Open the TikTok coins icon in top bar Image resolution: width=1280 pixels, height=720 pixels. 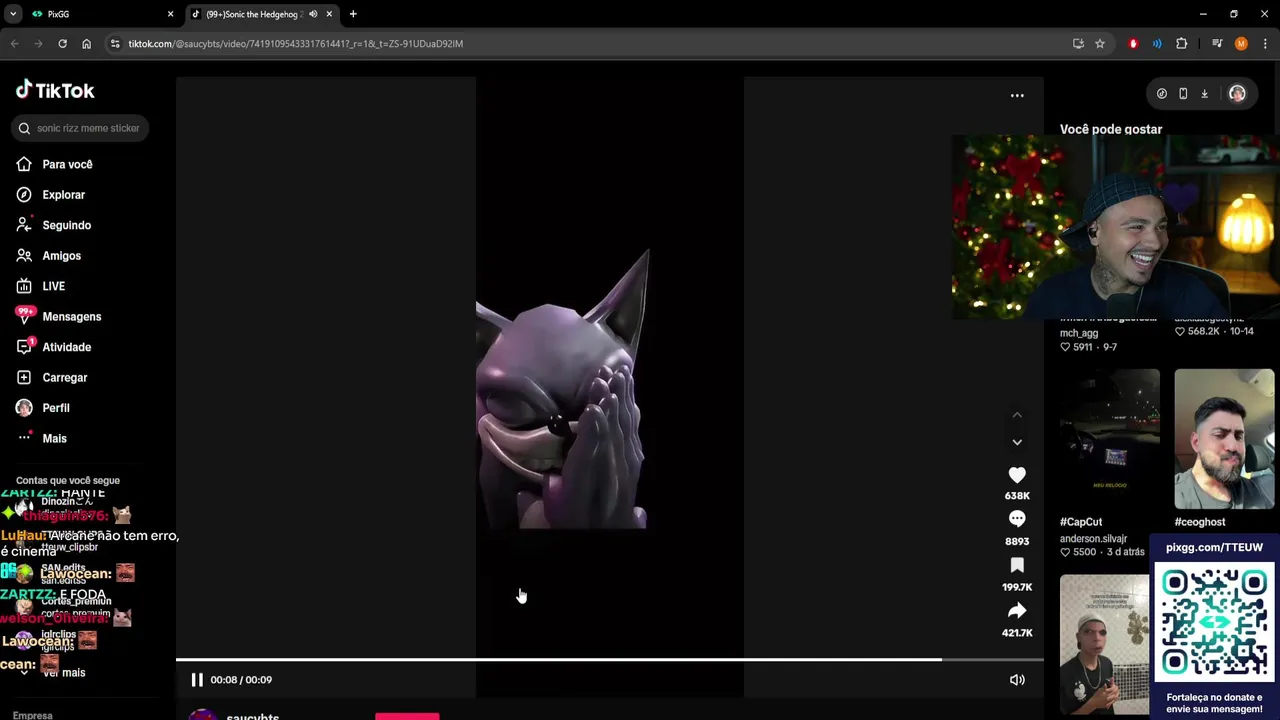click(x=1162, y=94)
